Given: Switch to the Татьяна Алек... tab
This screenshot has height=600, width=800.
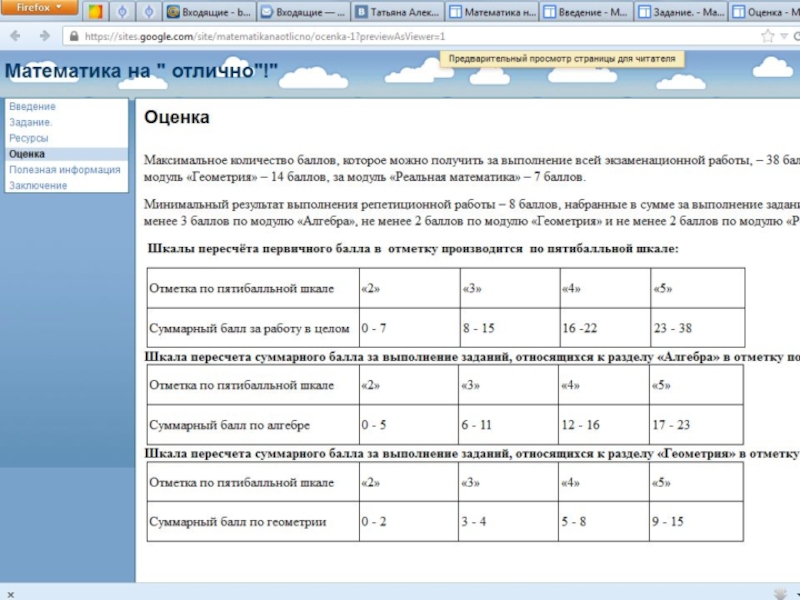Looking at the screenshot, I should click(396, 13).
